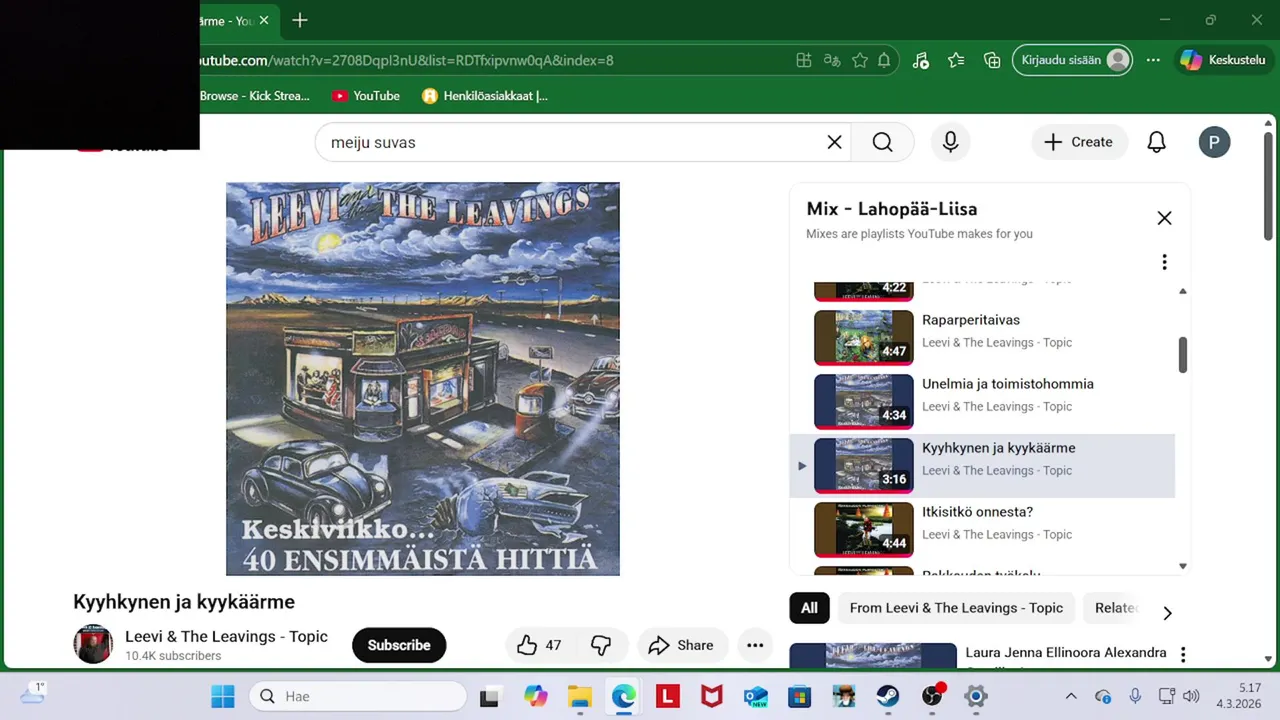Click the page vertical scrollbar
The image size is (1280, 720).
coord(1268,186)
